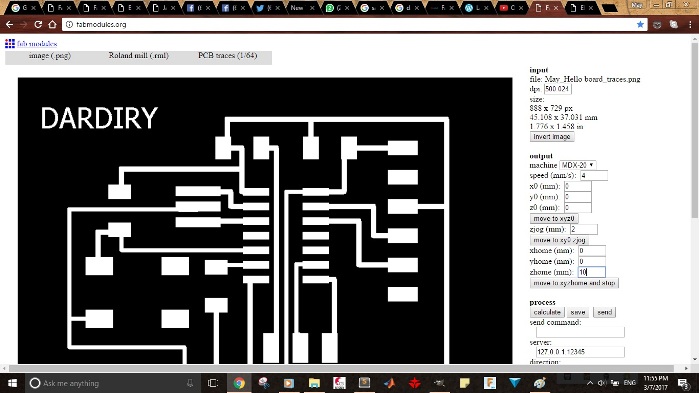Launch MATLAB from the taskbar
Image resolution: width=699 pixels, height=393 pixels.
[390, 383]
